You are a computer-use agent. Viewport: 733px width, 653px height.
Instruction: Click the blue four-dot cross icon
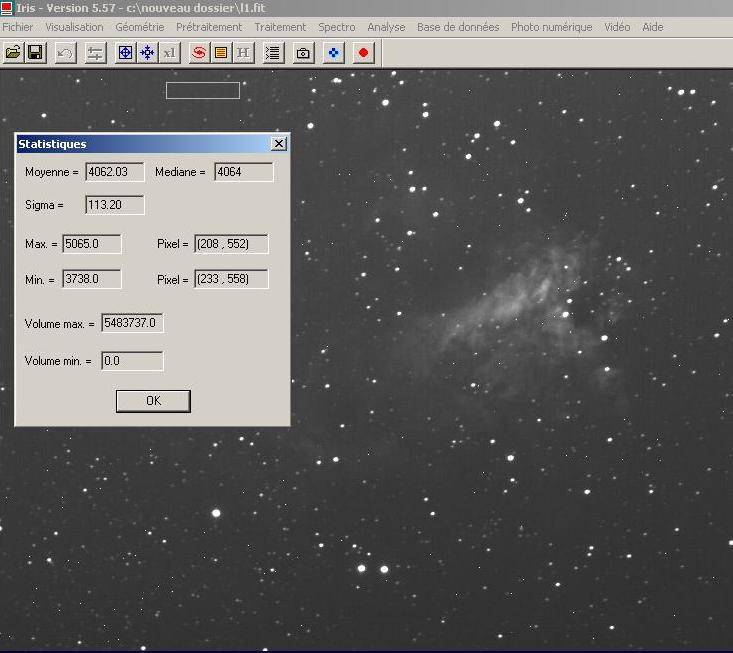coord(333,52)
